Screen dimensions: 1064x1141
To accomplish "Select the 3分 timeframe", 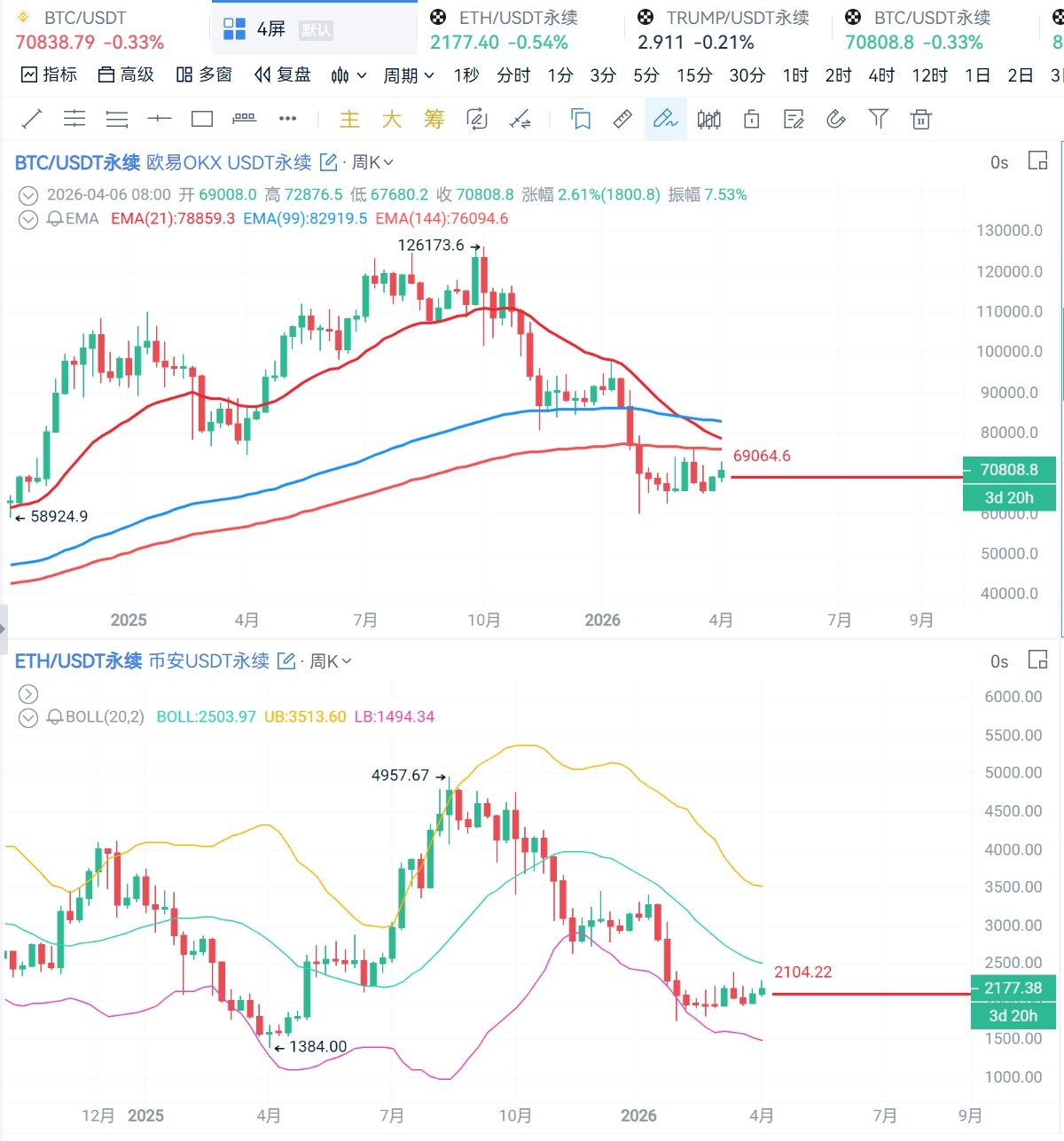I will tap(603, 75).
